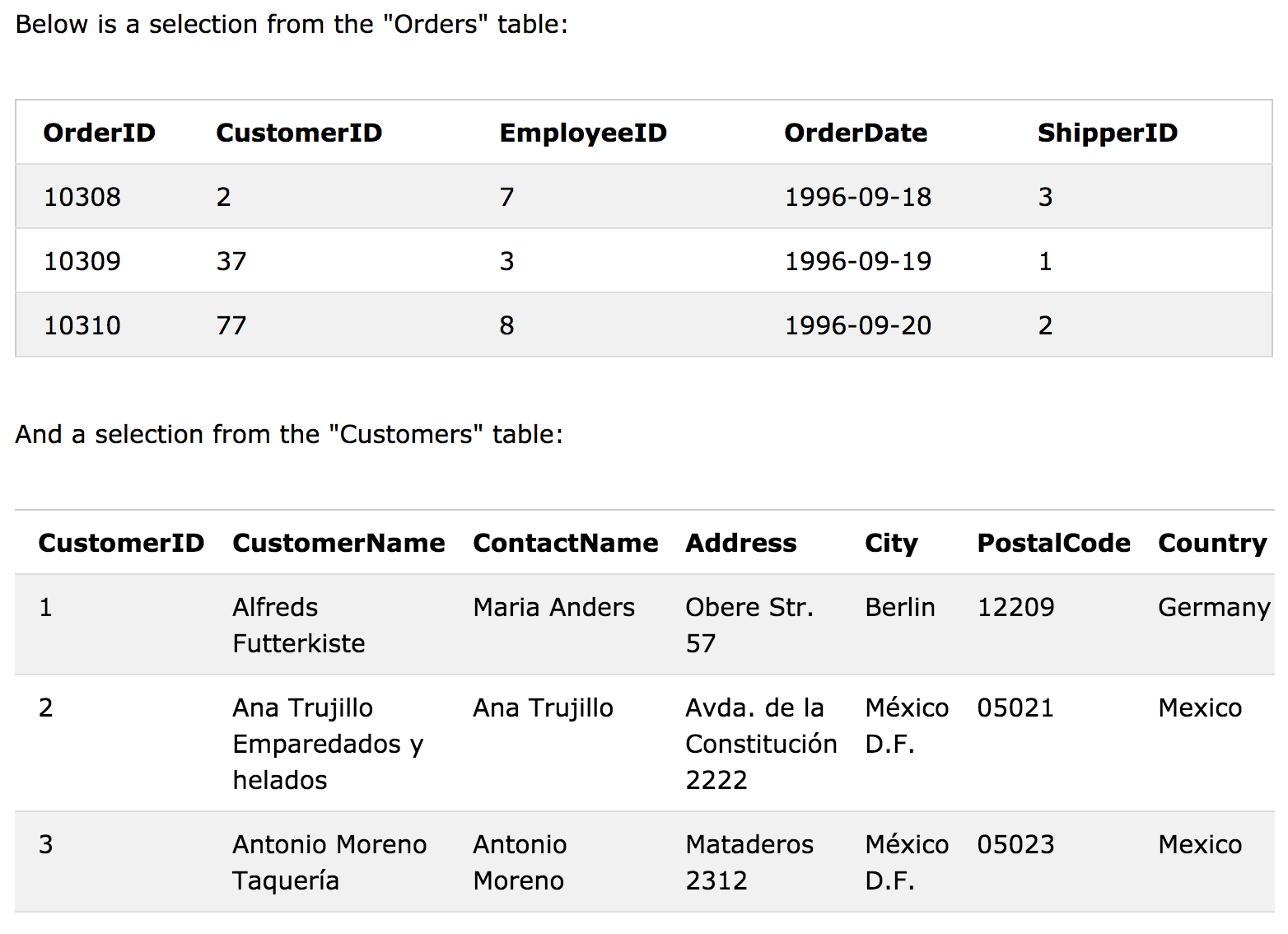Click order number 10309 cell

tap(82, 261)
